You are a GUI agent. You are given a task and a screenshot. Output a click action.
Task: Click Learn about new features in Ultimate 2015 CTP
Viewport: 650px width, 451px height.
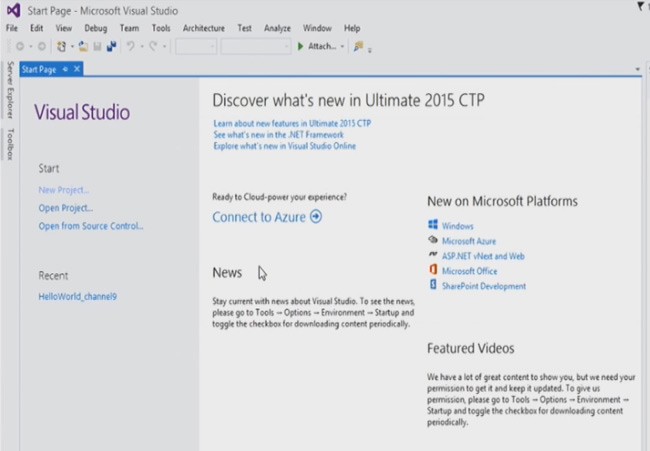(292, 124)
